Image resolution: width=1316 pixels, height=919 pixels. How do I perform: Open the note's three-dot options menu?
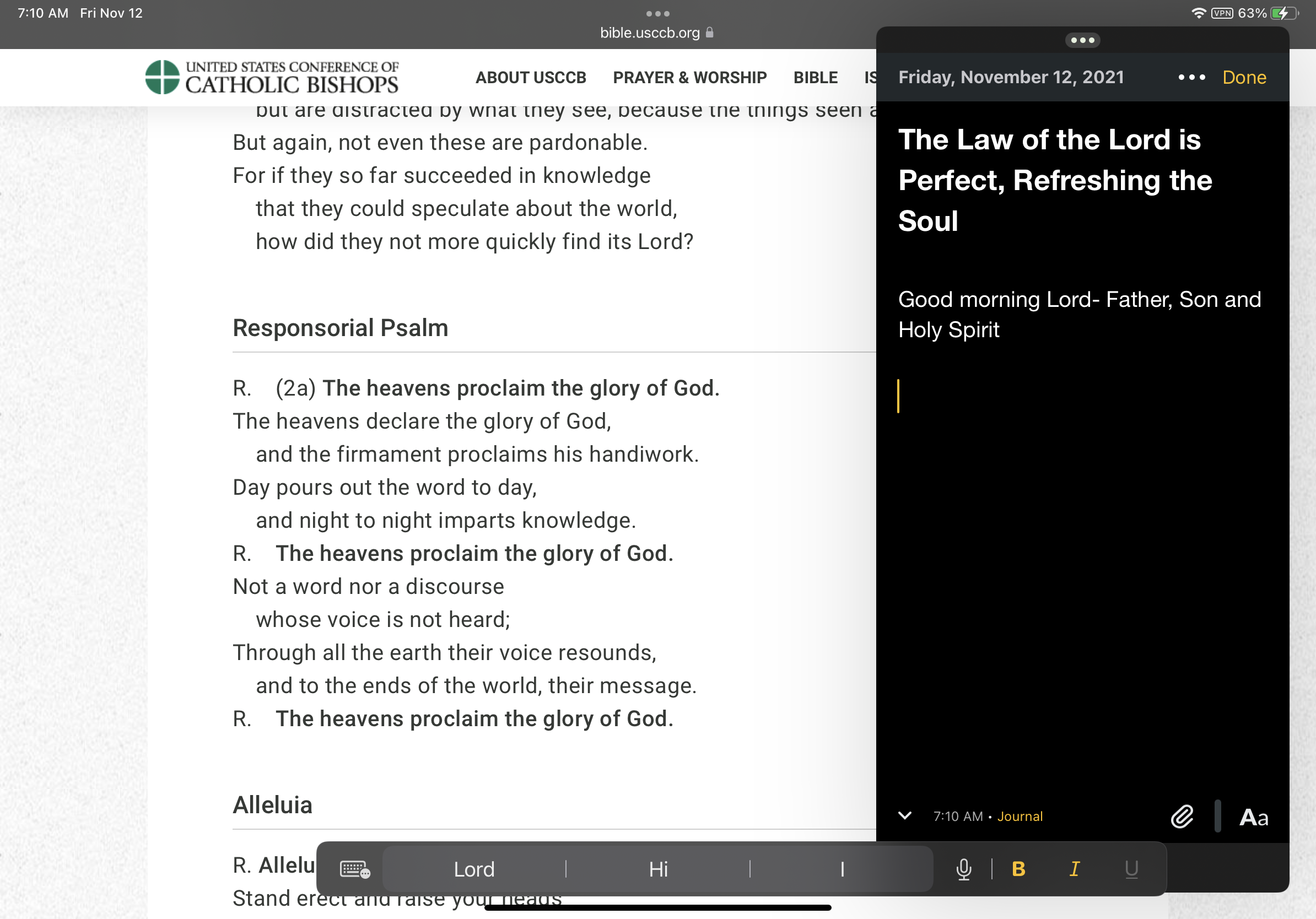pos(1191,77)
